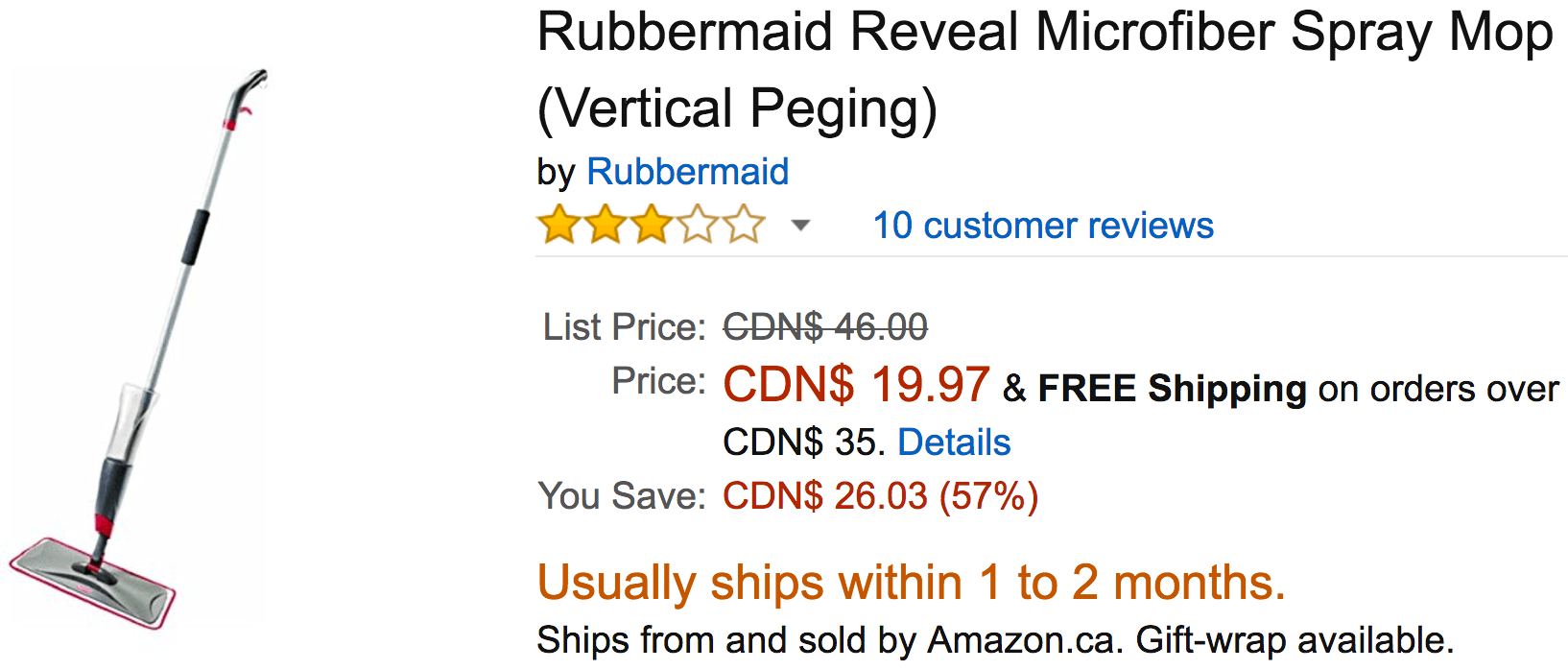Click the mop's clear spray bottle
Image resolution: width=1568 pixels, height=670 pixels.
click(133, 422)
